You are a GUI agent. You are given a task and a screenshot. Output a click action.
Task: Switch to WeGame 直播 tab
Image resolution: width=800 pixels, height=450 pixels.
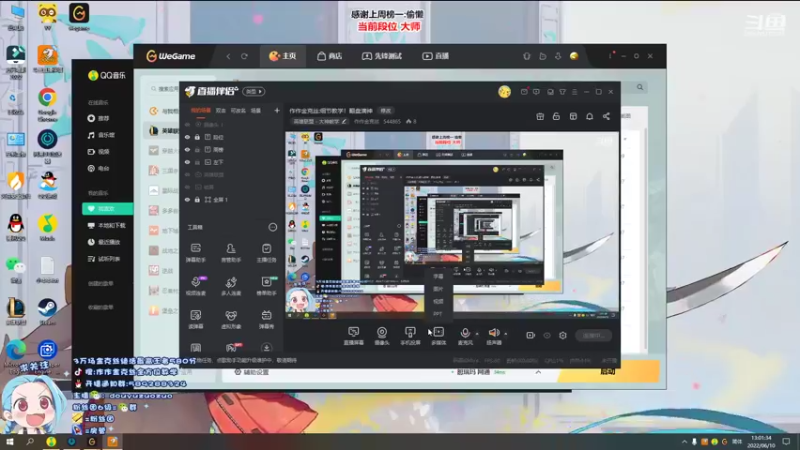pyautogui.click(x=436, y=56)
